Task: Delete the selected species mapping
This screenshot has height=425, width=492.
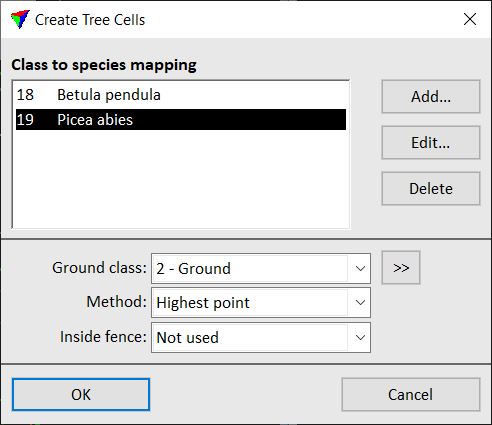Action: click(431, 189)
